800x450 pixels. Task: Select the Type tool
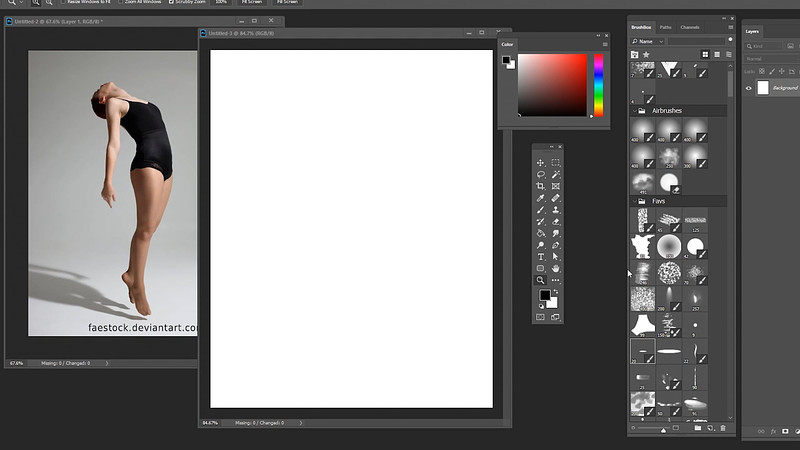(540, 257)
